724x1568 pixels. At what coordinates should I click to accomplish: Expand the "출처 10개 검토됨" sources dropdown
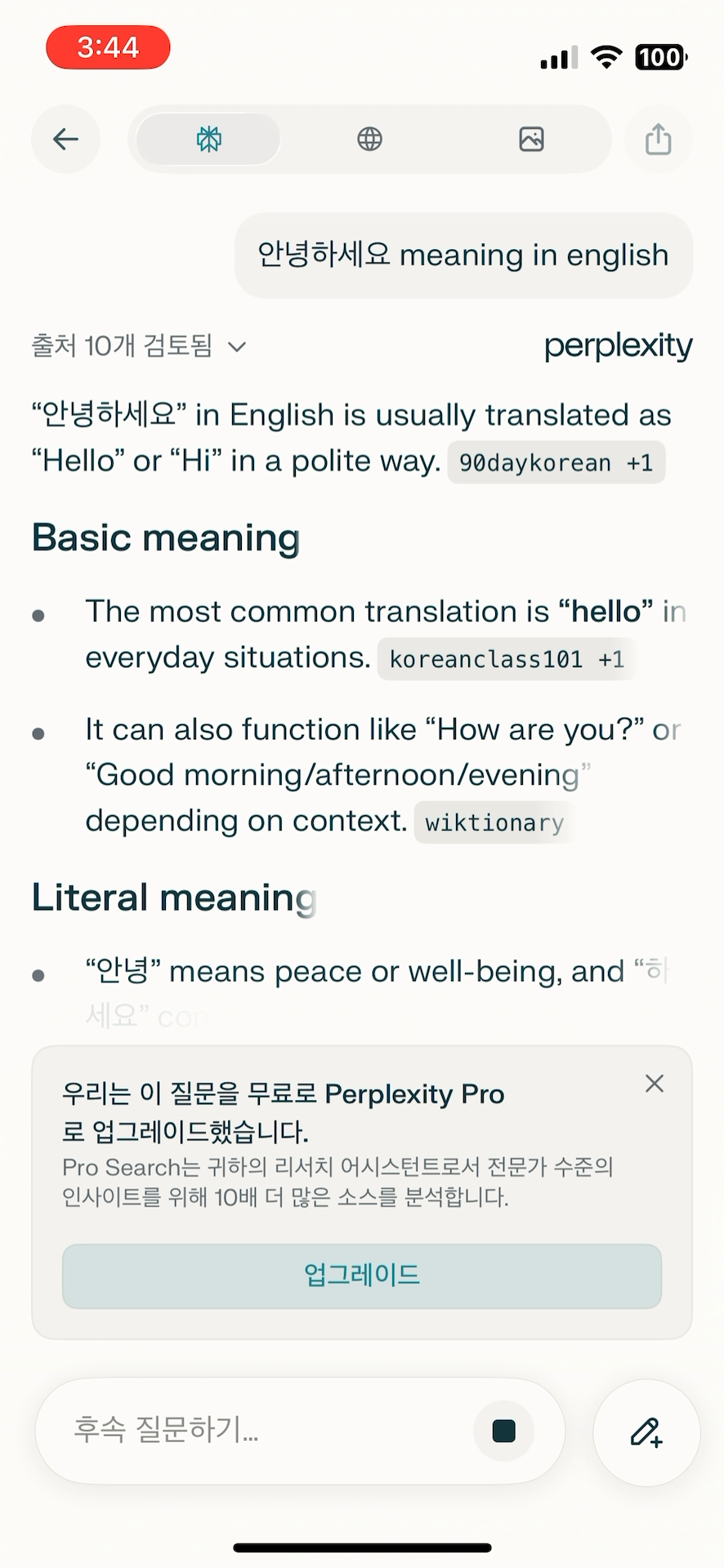click(139, 346)
